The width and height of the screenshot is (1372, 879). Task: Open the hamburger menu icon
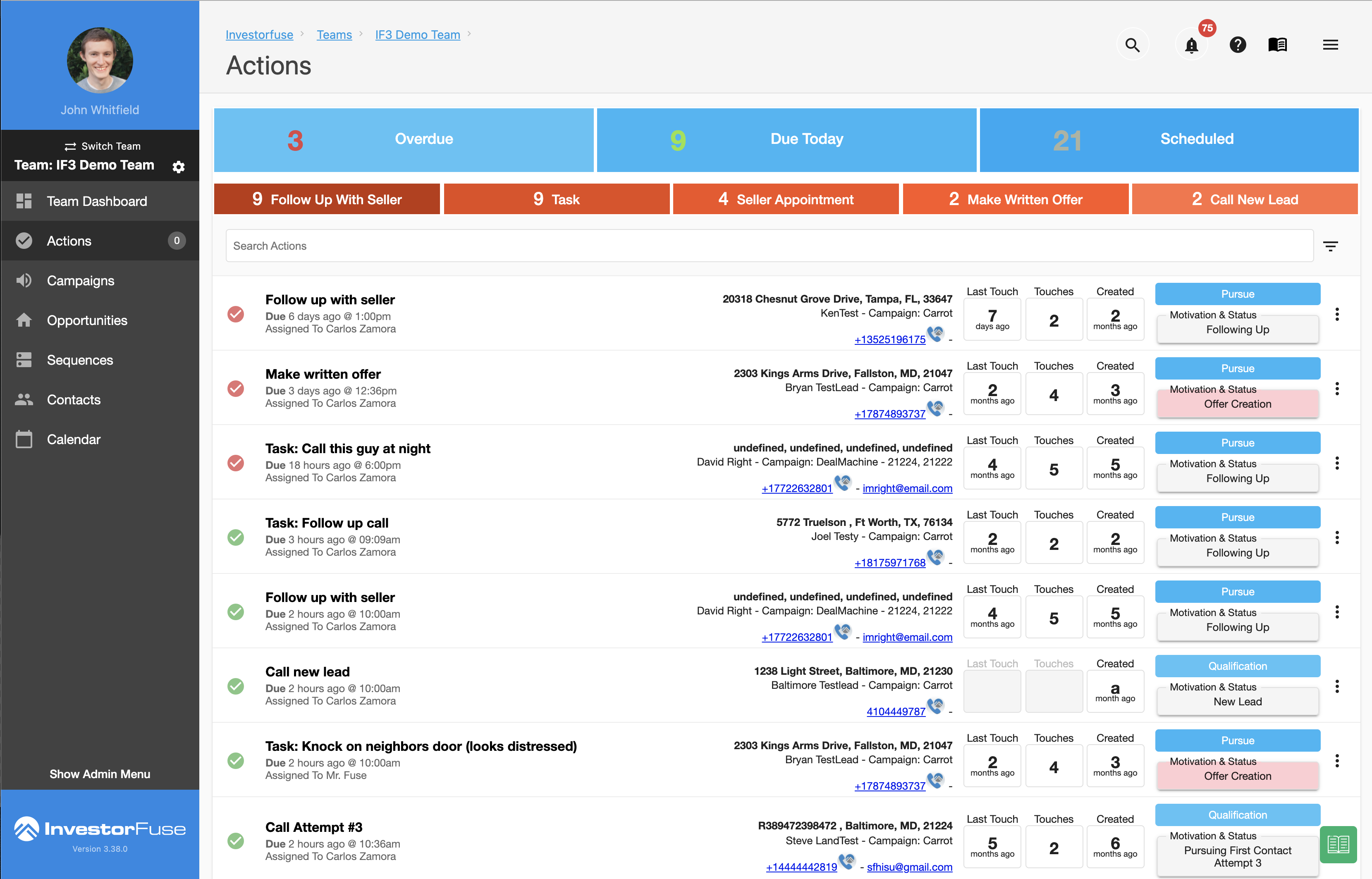[x=1330, y=45]
